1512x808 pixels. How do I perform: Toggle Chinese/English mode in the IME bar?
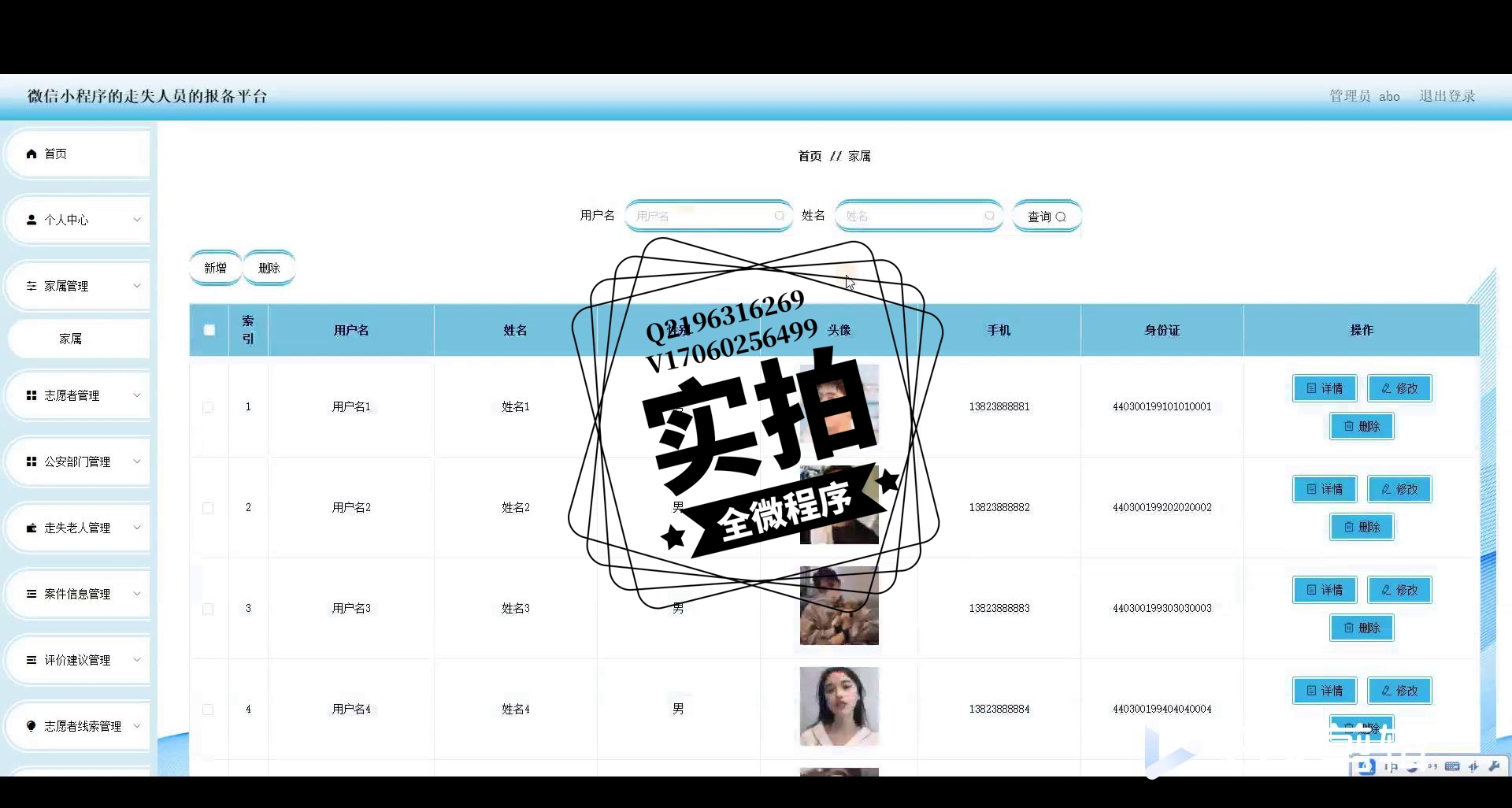tap(1392, 767)
